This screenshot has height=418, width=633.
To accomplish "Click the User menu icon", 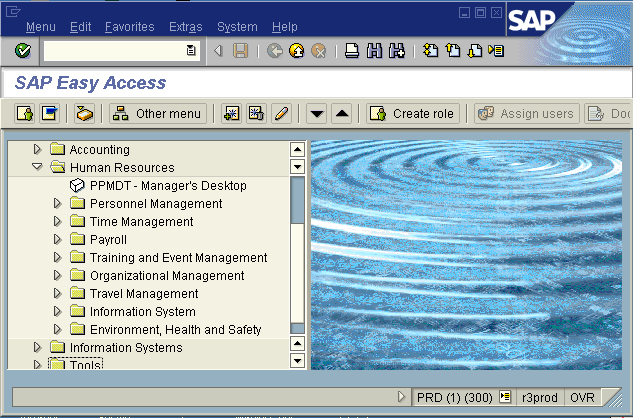I will pos(25,113).
